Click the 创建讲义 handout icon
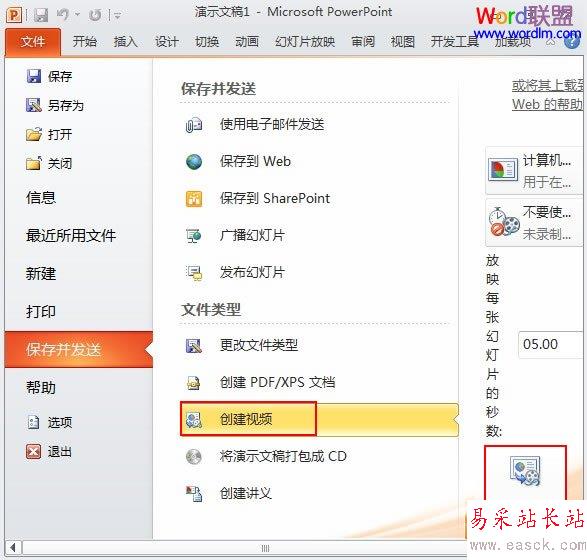The height and width of the screenshot is (560, 587). click(194, 494)
